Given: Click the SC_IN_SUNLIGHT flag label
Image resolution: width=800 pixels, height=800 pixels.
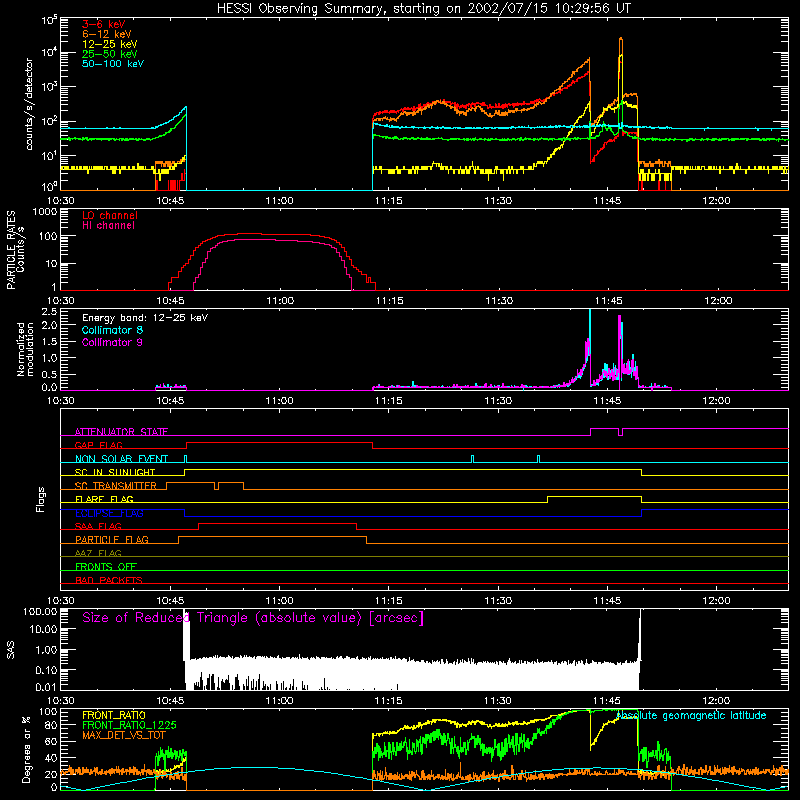Looking at the screenshot, I should pos(115,472).
